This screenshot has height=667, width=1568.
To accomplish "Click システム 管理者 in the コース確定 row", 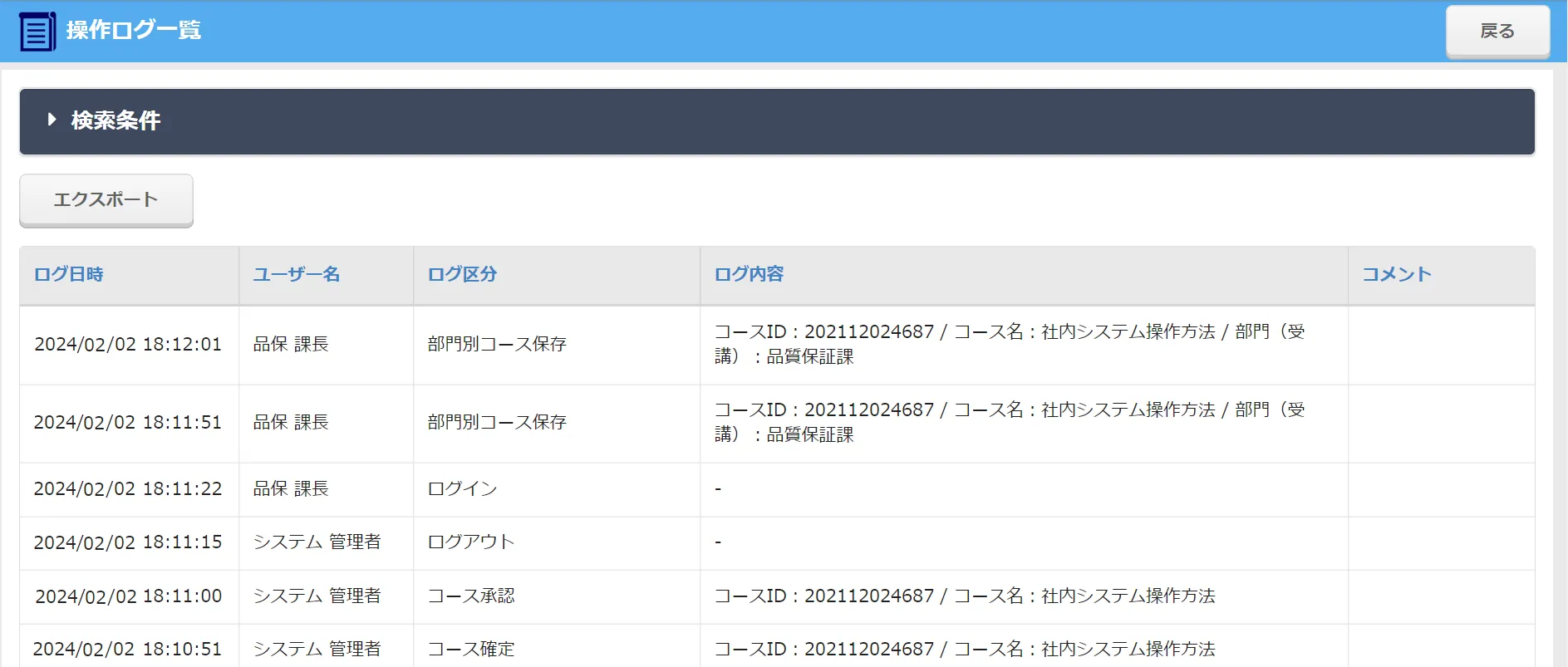I will point(317,649).
